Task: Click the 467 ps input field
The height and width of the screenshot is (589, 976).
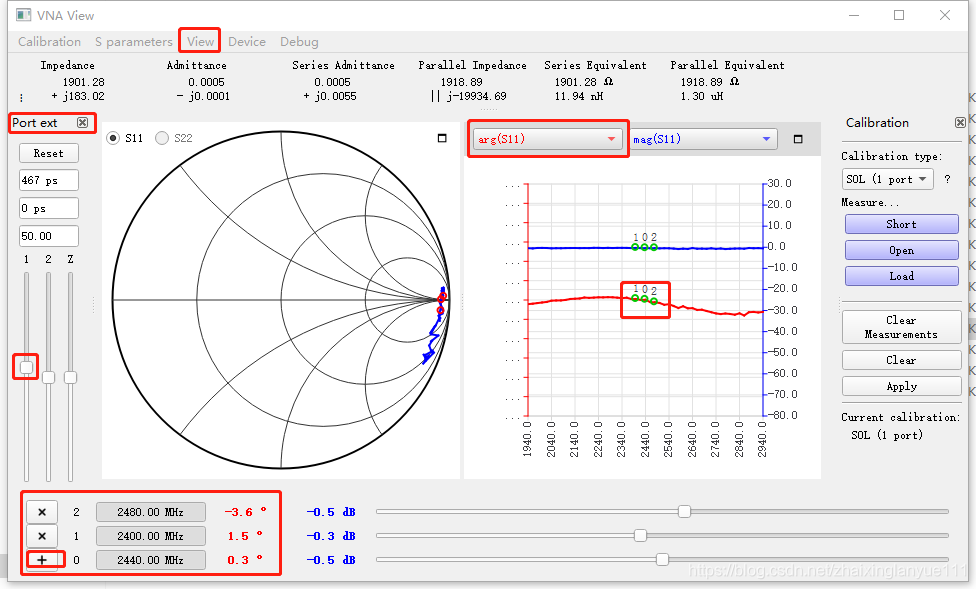Action: coord(49,180)
